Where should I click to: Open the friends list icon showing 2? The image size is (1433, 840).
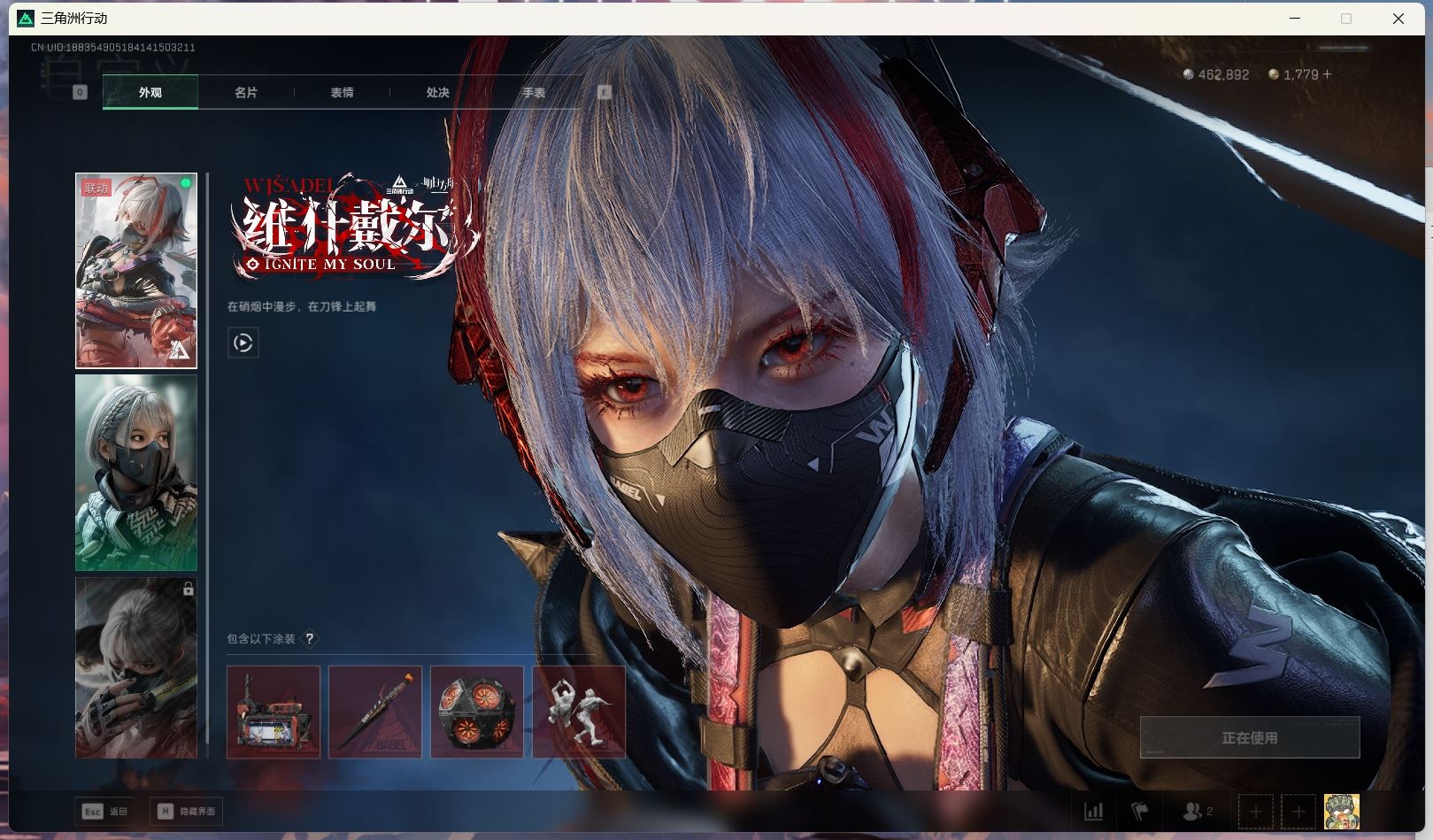click(1197, 811)
